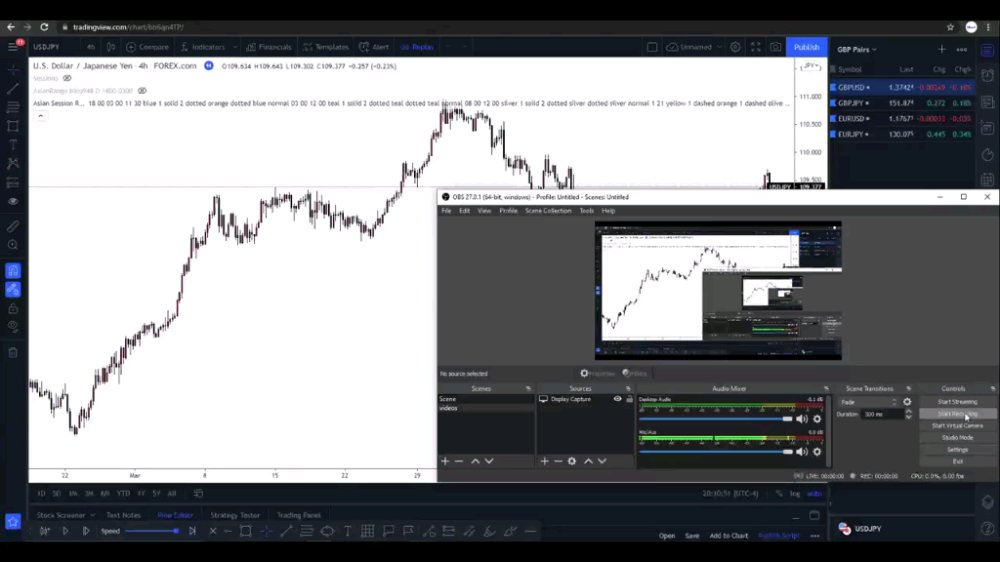The width and height of the screenshot is (1000, 562).
Task: Adjust the Mic/Aux volume slider
Action: [716, 452]
